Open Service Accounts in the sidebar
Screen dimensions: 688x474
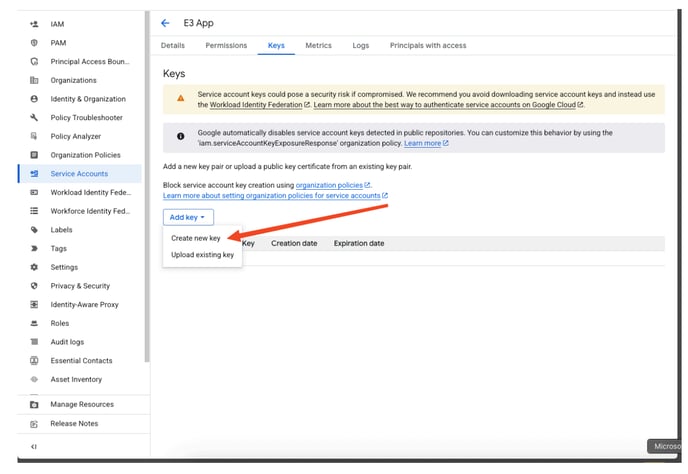click(79, 174)
